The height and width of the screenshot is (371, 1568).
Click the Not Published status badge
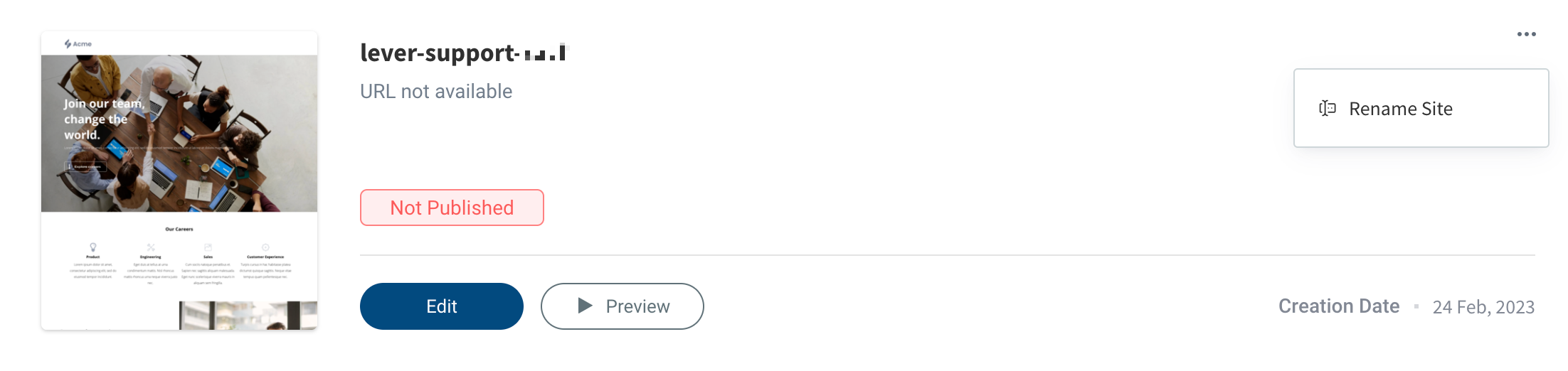[x=452, y=208]
